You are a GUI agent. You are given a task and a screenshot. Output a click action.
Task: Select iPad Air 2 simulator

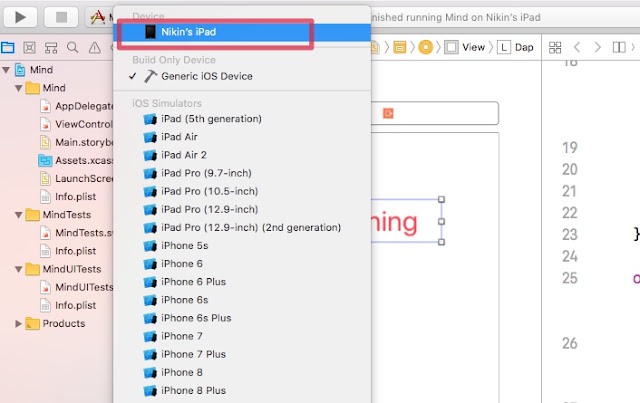[x=242, y=155]
